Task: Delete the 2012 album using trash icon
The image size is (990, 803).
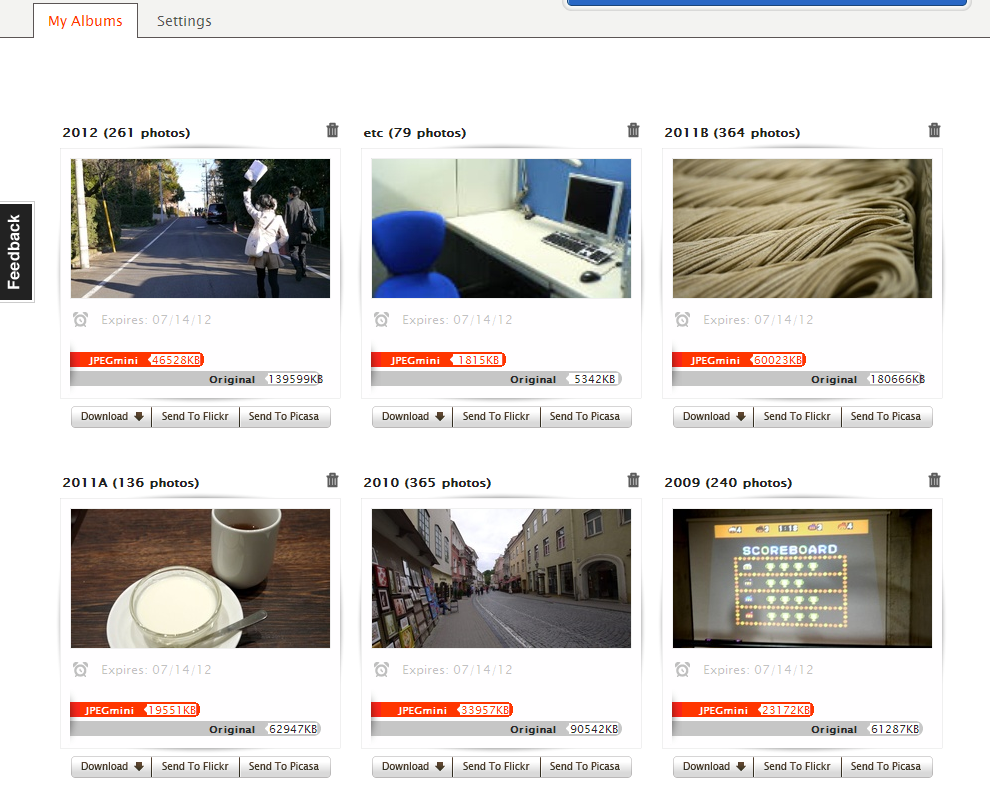Action: [x=332, y=130]
